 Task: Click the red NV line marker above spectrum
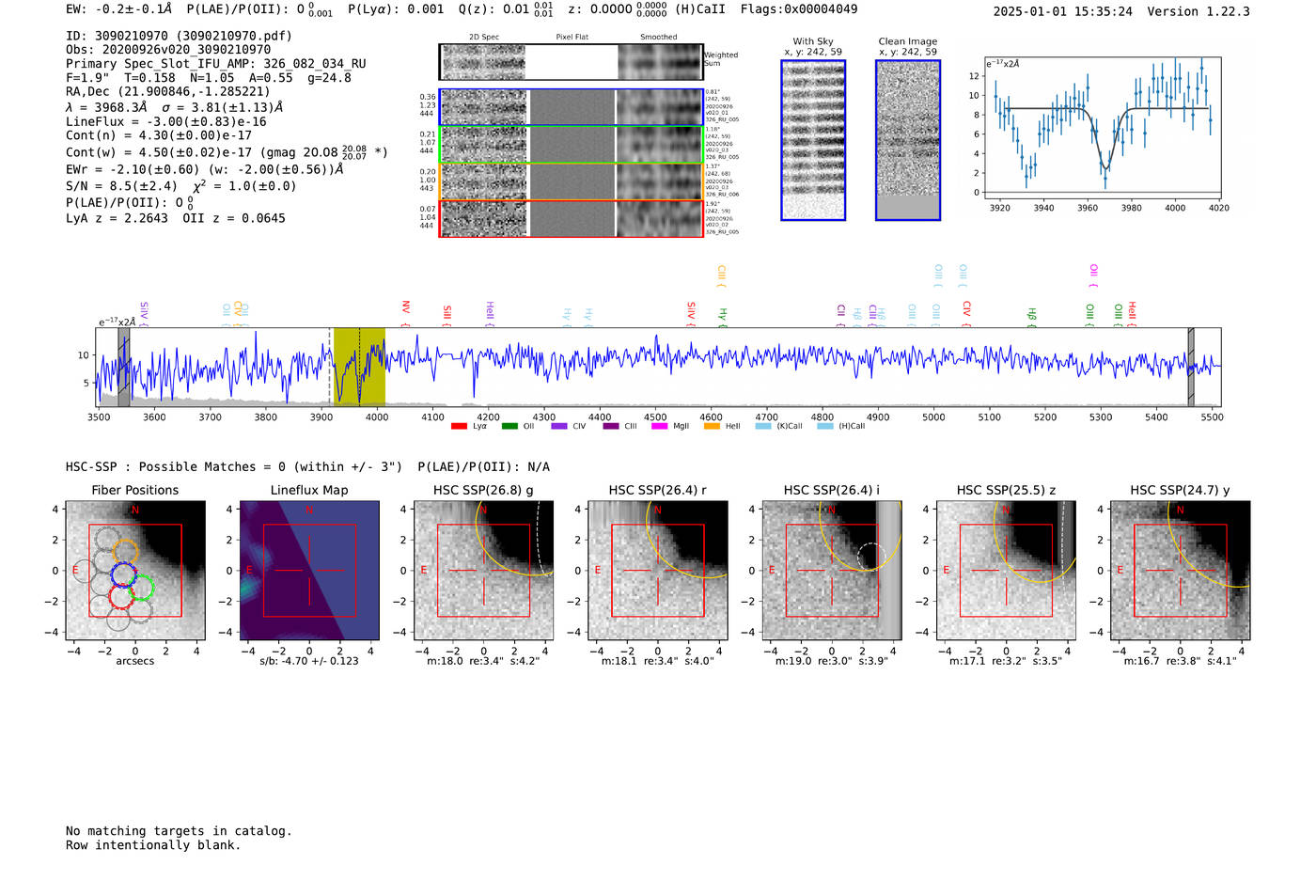coord(406,310)
